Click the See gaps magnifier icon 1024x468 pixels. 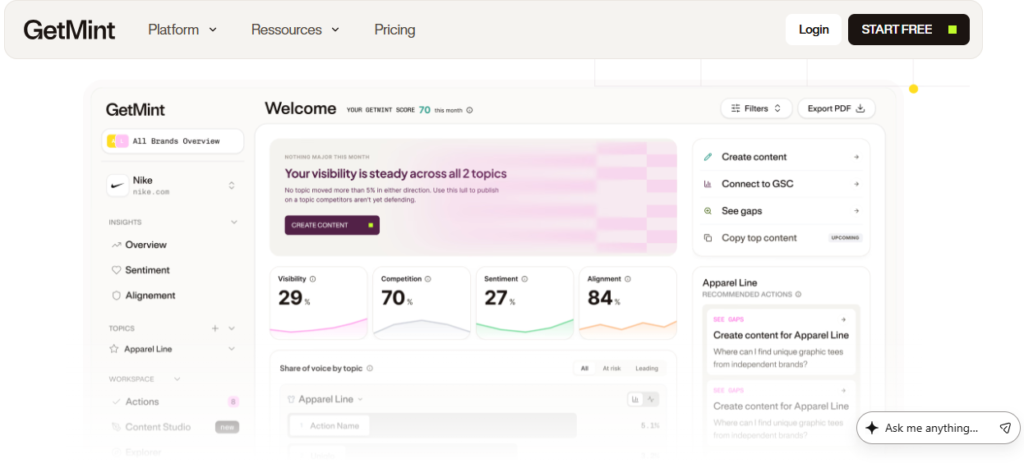pyautogui.click(x=708, y=211)
